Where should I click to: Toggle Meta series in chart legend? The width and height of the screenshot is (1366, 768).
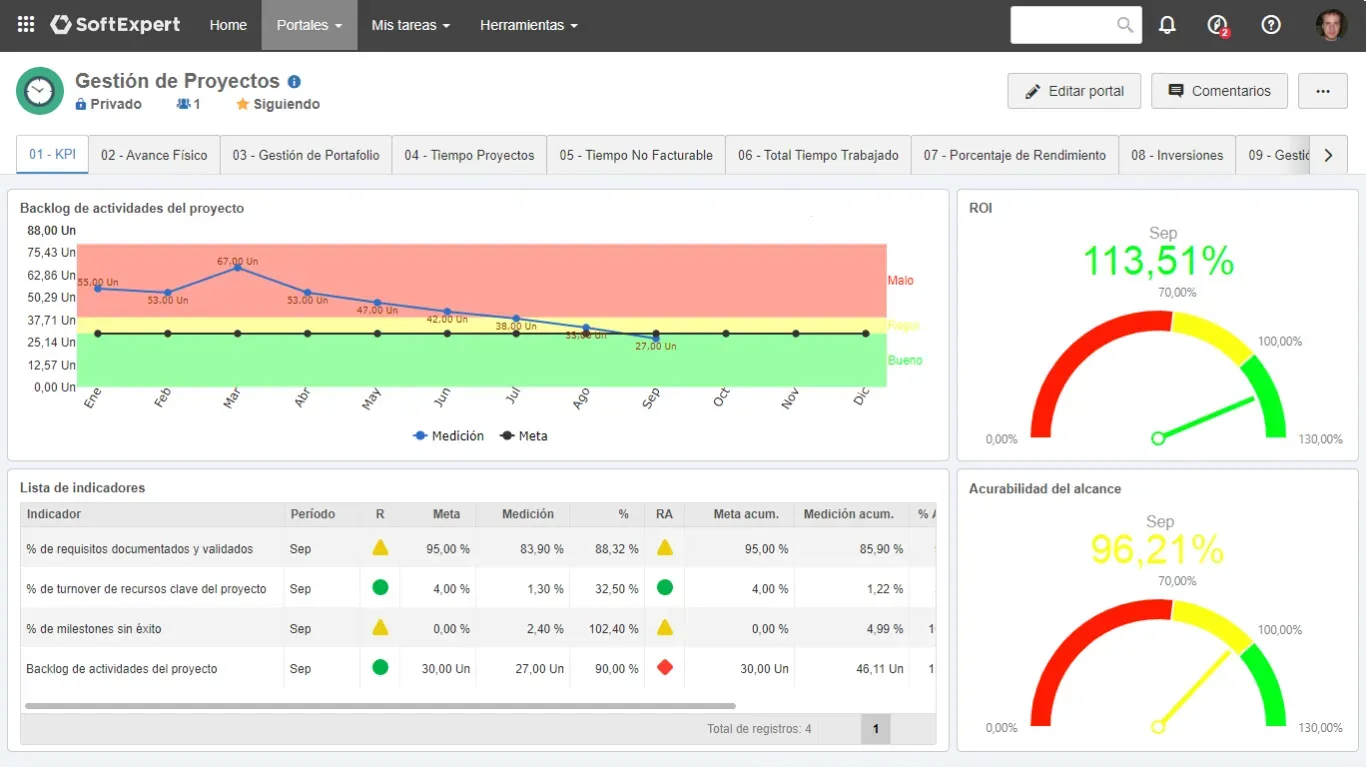point(523,436)
